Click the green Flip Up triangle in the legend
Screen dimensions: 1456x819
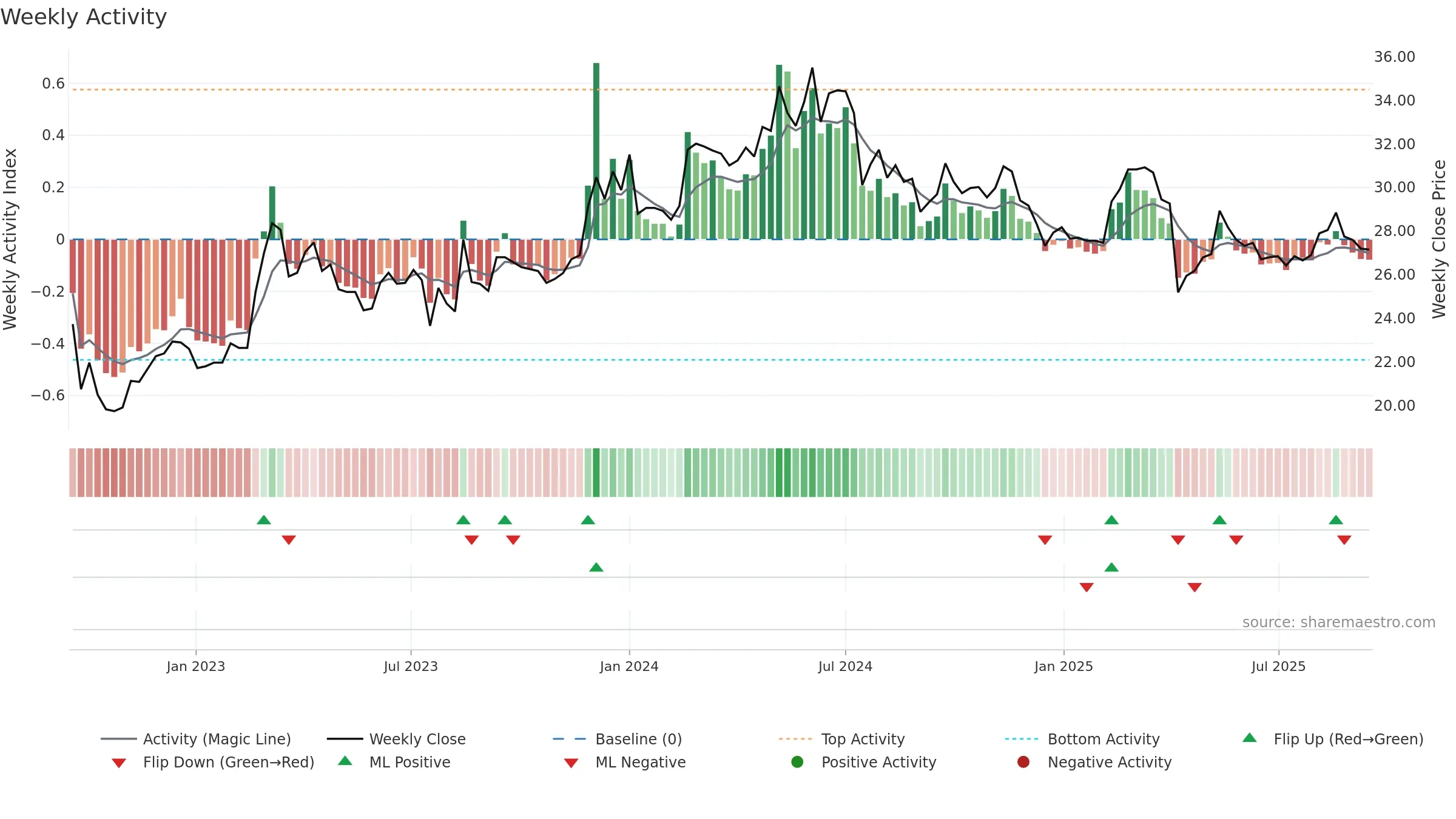1249,738
